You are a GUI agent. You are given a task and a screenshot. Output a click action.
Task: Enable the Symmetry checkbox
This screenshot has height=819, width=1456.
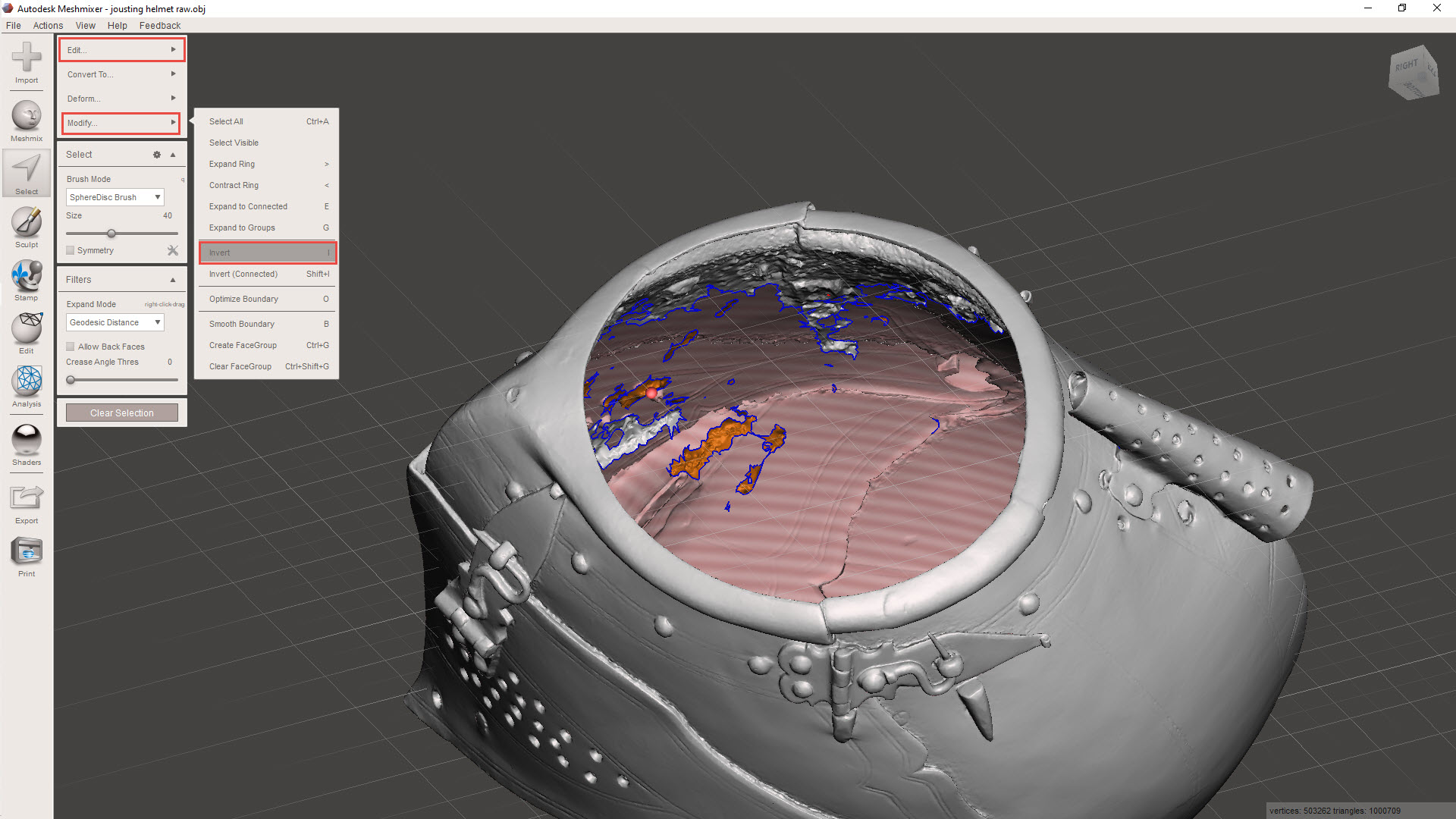click(x=71, y=250)
